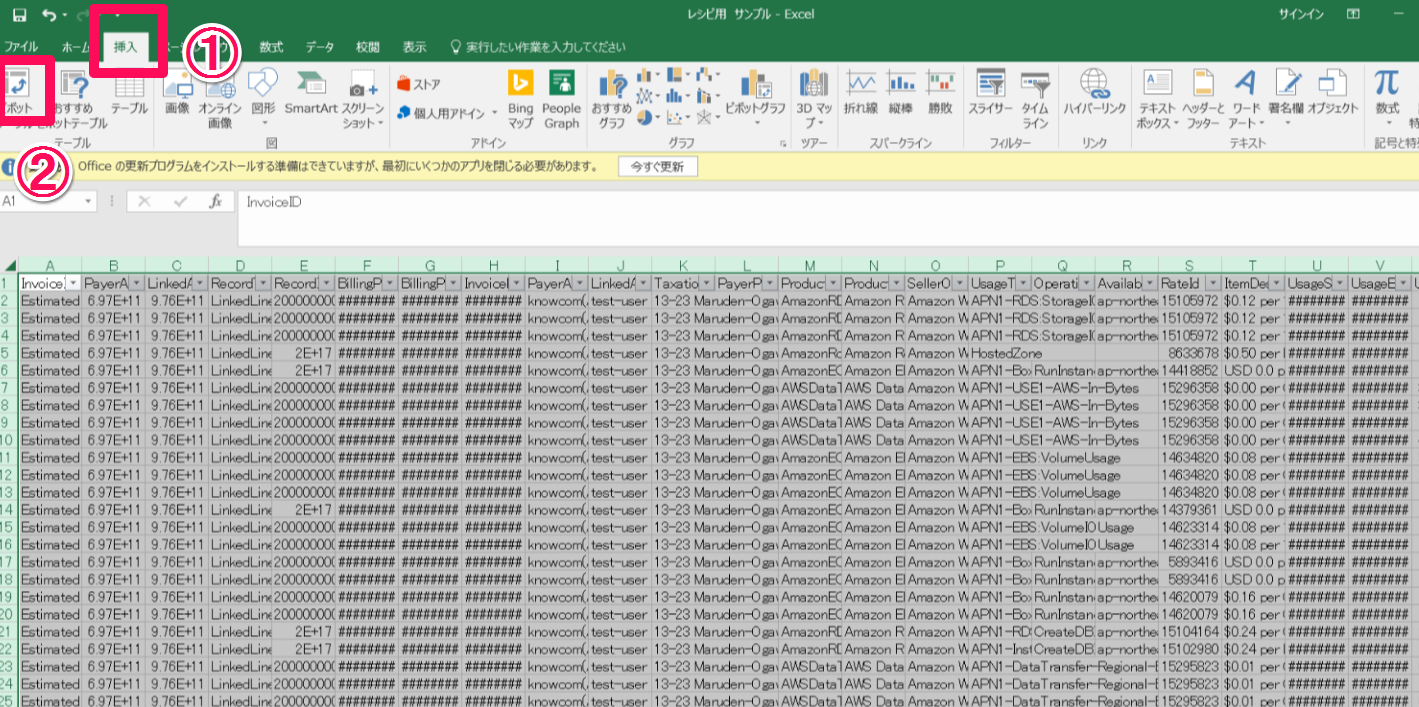Undo the last action
This screenshot has height=707, width=1419.
coord(49,15)
